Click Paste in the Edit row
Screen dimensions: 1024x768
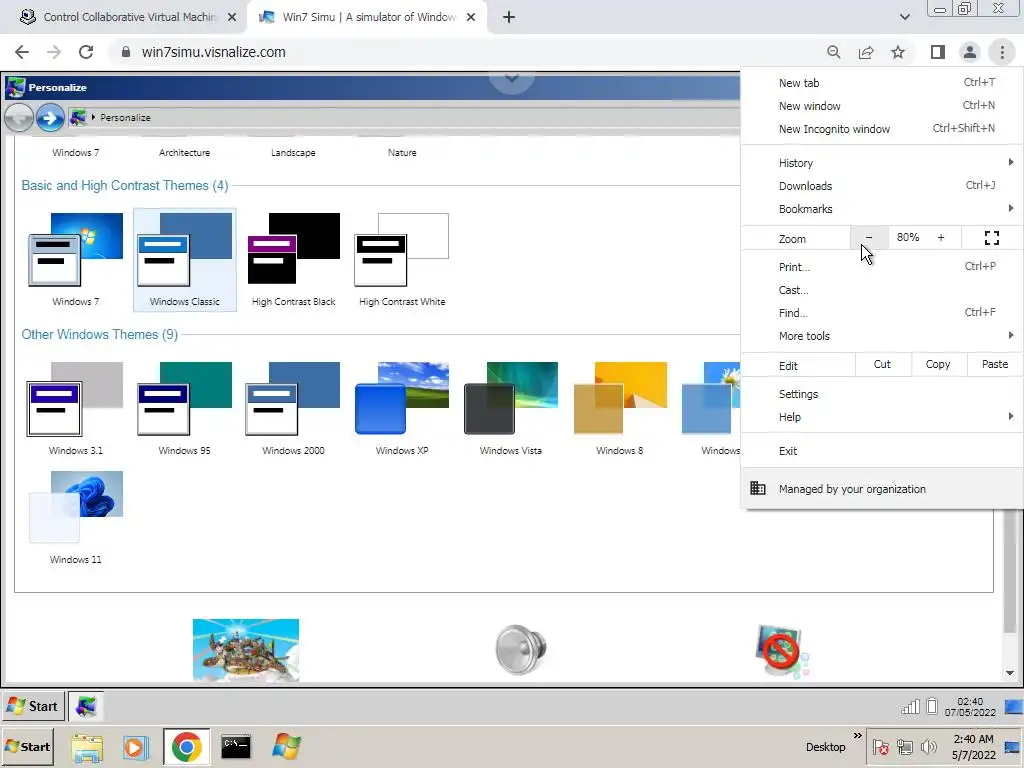(x=995, y=364)
